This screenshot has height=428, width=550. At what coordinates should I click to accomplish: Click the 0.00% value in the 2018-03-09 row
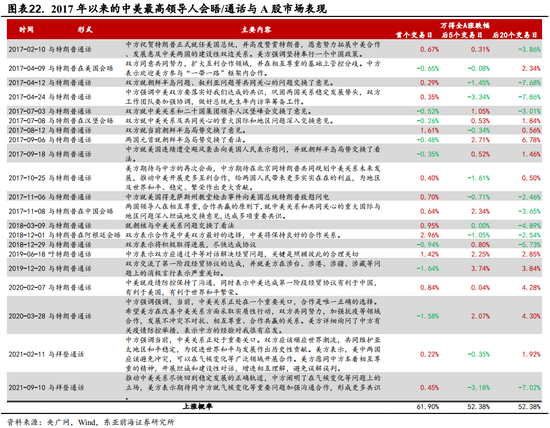tap(480, 226)
